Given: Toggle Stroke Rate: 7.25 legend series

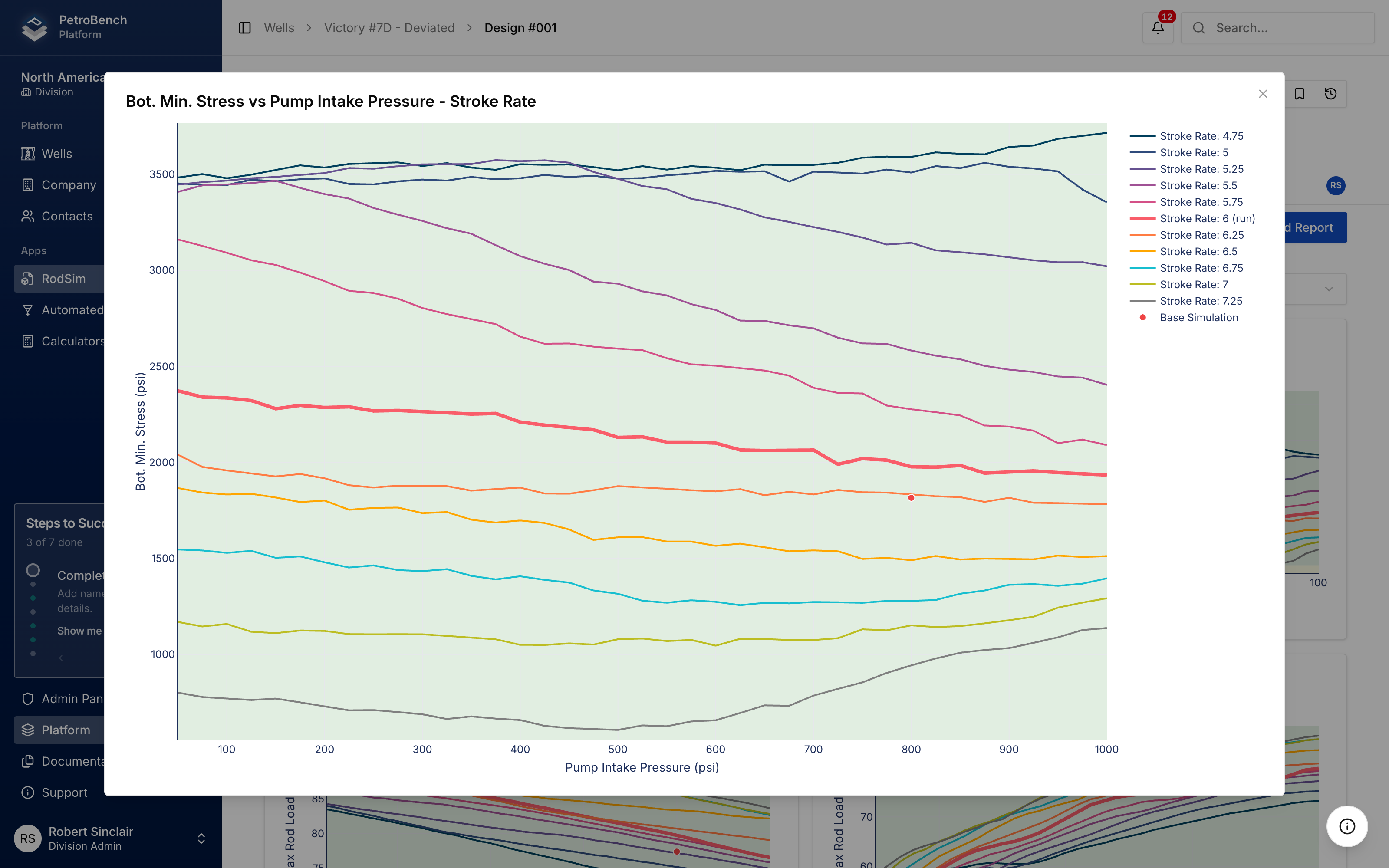Looking at the screenshot, I should tap(1186, 301).
